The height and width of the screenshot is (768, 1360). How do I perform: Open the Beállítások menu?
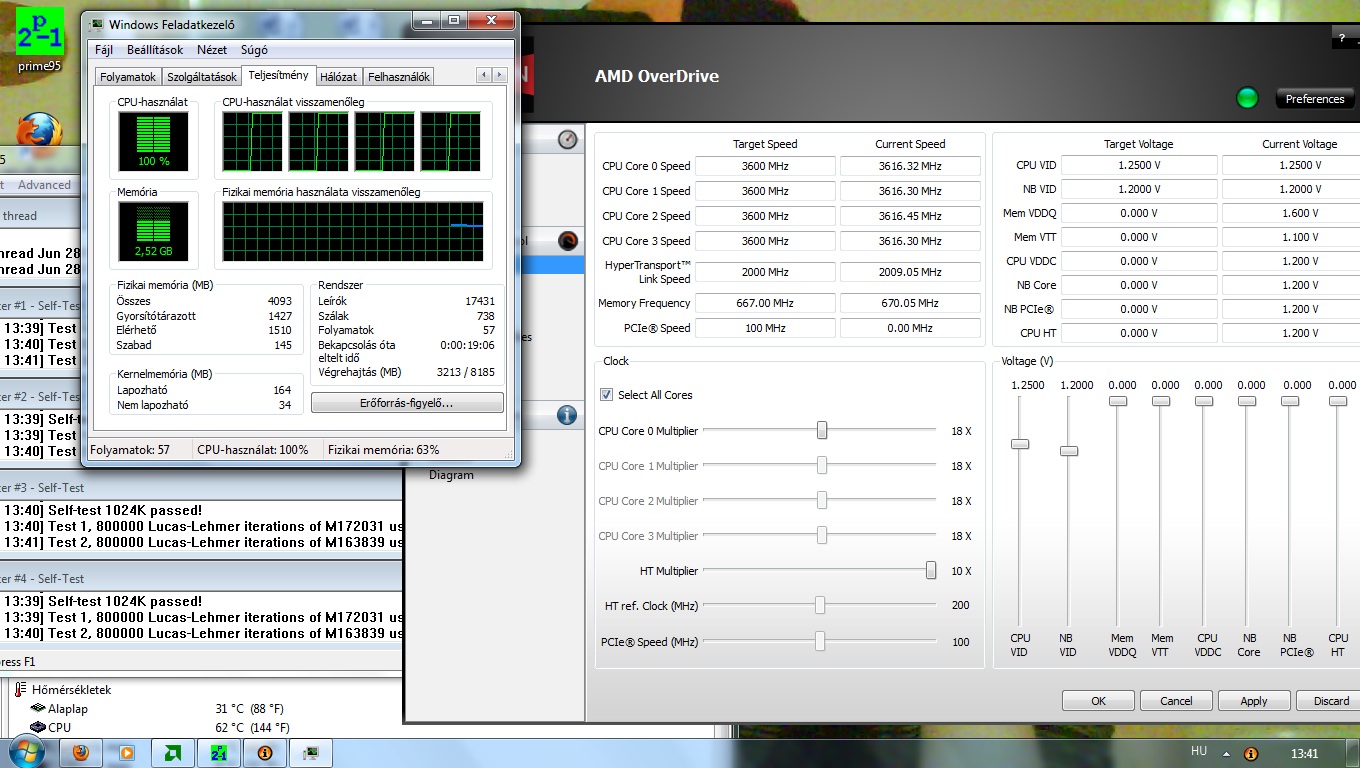pyautogui.click(x=155, y=49)
